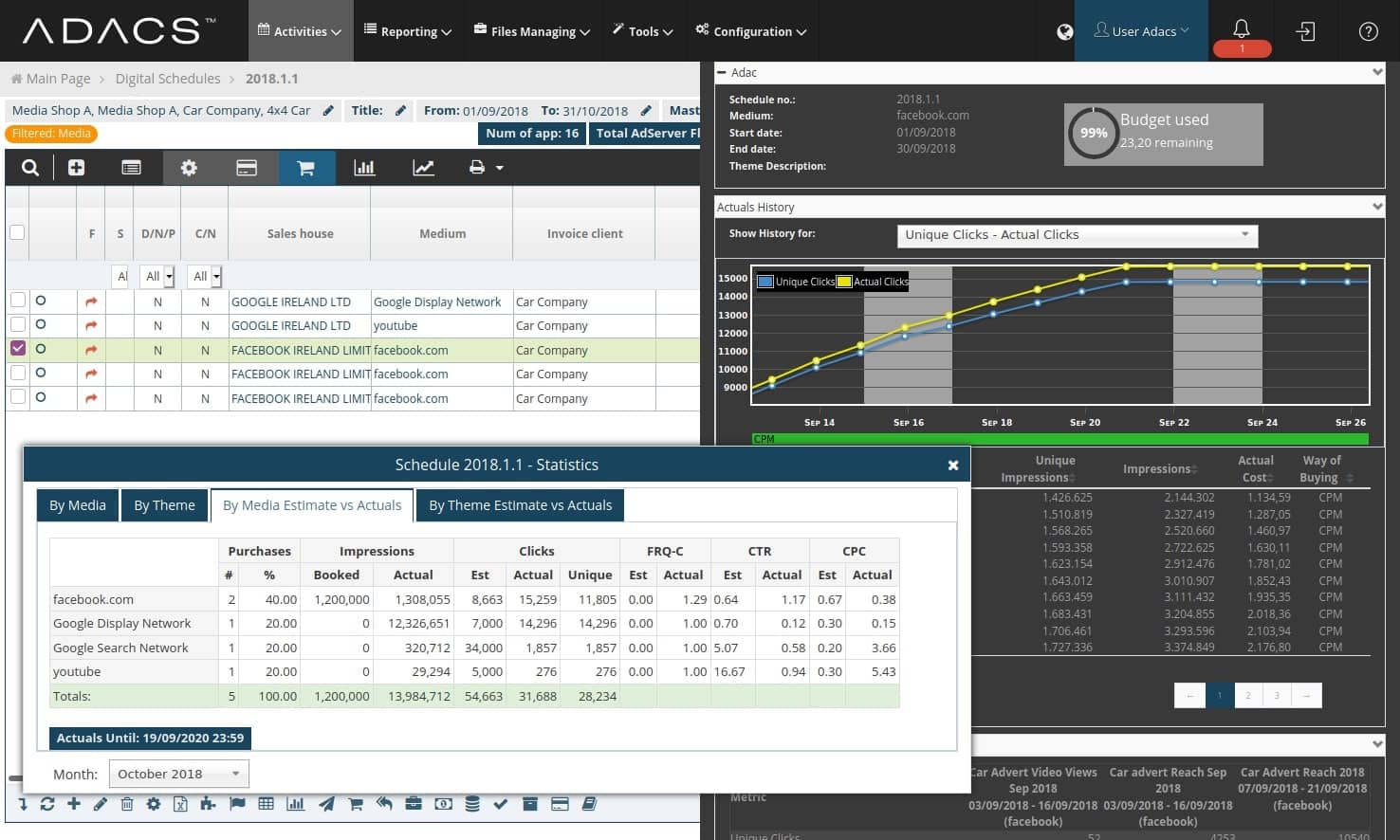This screenshot has height=840, width=1400.
Task: Go to page 2 of the actuals table
Action: click(1247, 696)
